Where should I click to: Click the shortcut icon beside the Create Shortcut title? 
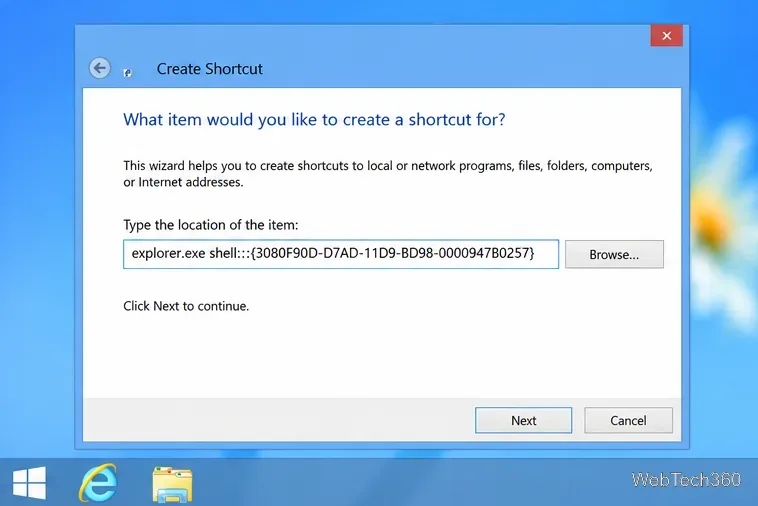pos(128,72)
